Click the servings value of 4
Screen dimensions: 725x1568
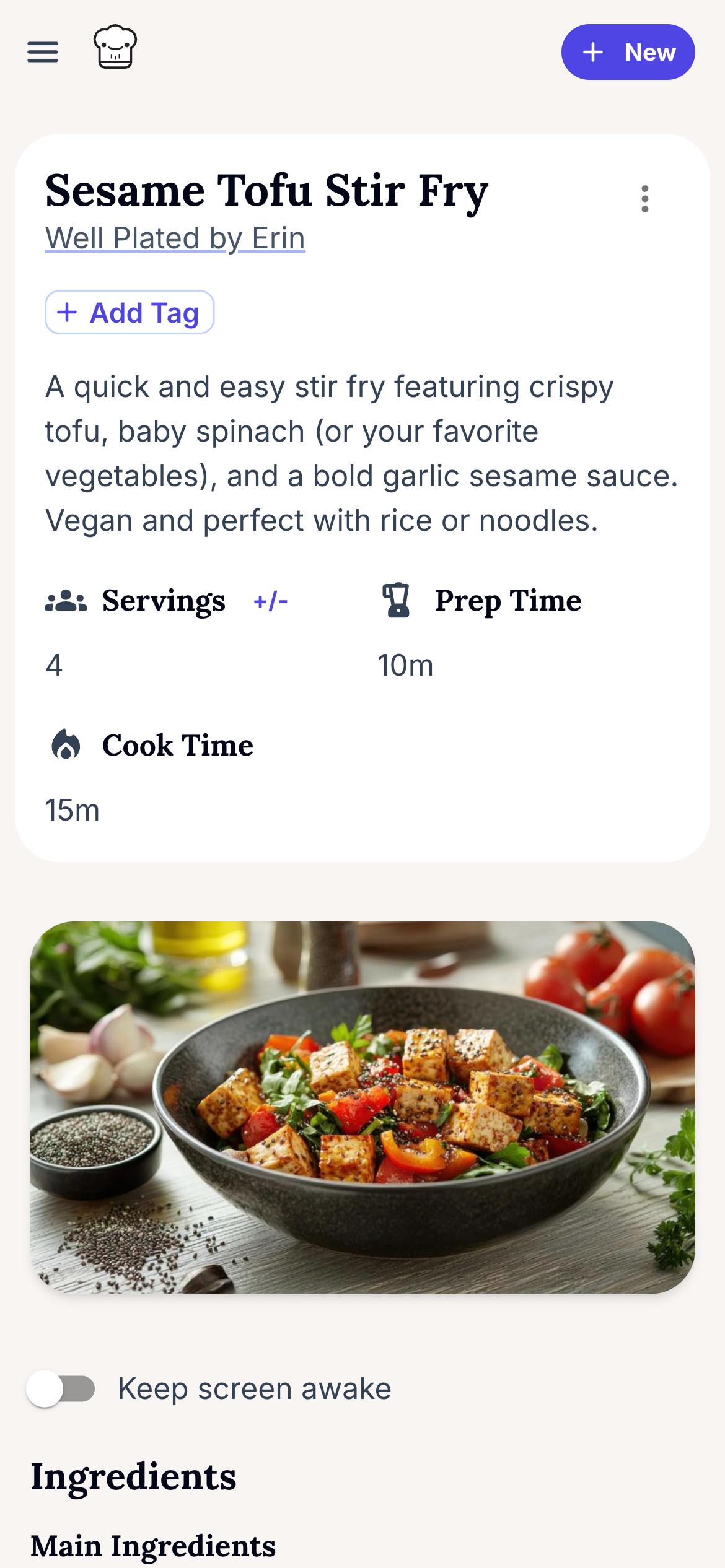55,666
